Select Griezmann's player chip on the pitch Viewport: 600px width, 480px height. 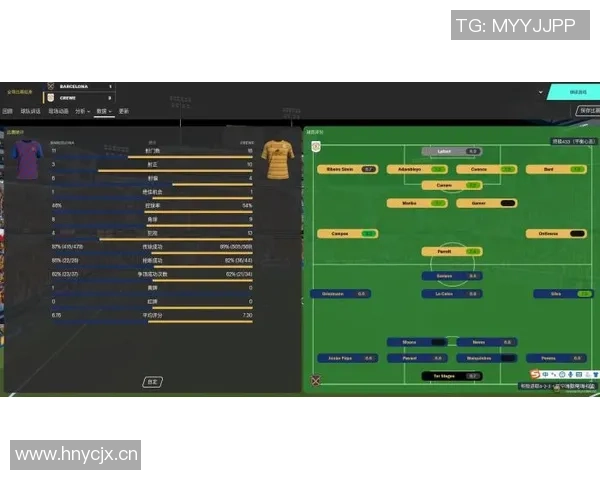coord(333,294)
